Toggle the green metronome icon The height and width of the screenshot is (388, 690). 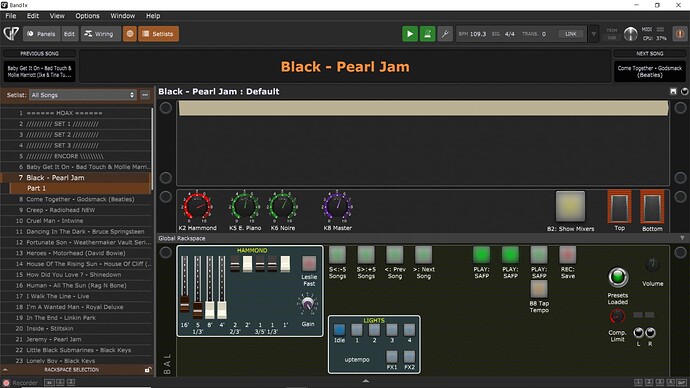click(x=427, y=34)
